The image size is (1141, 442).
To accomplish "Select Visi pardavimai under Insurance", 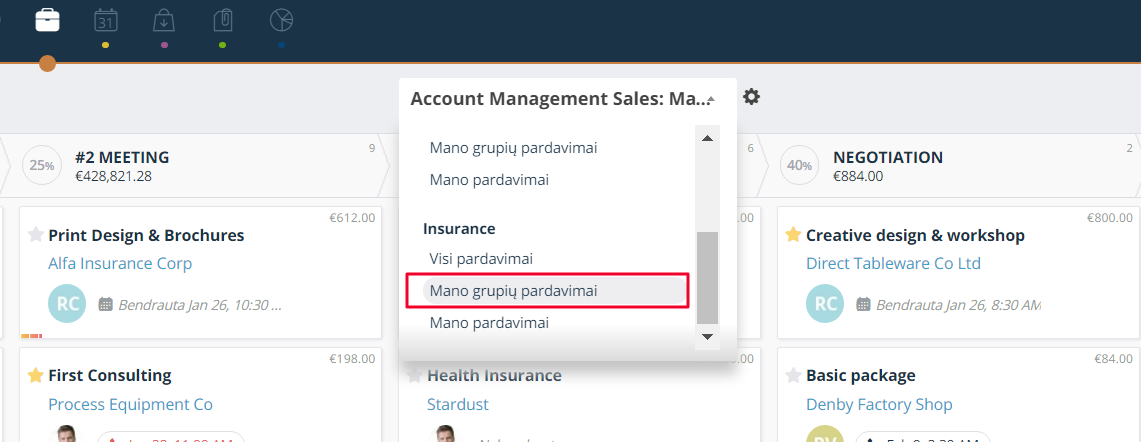I will [x=481, y=259].
